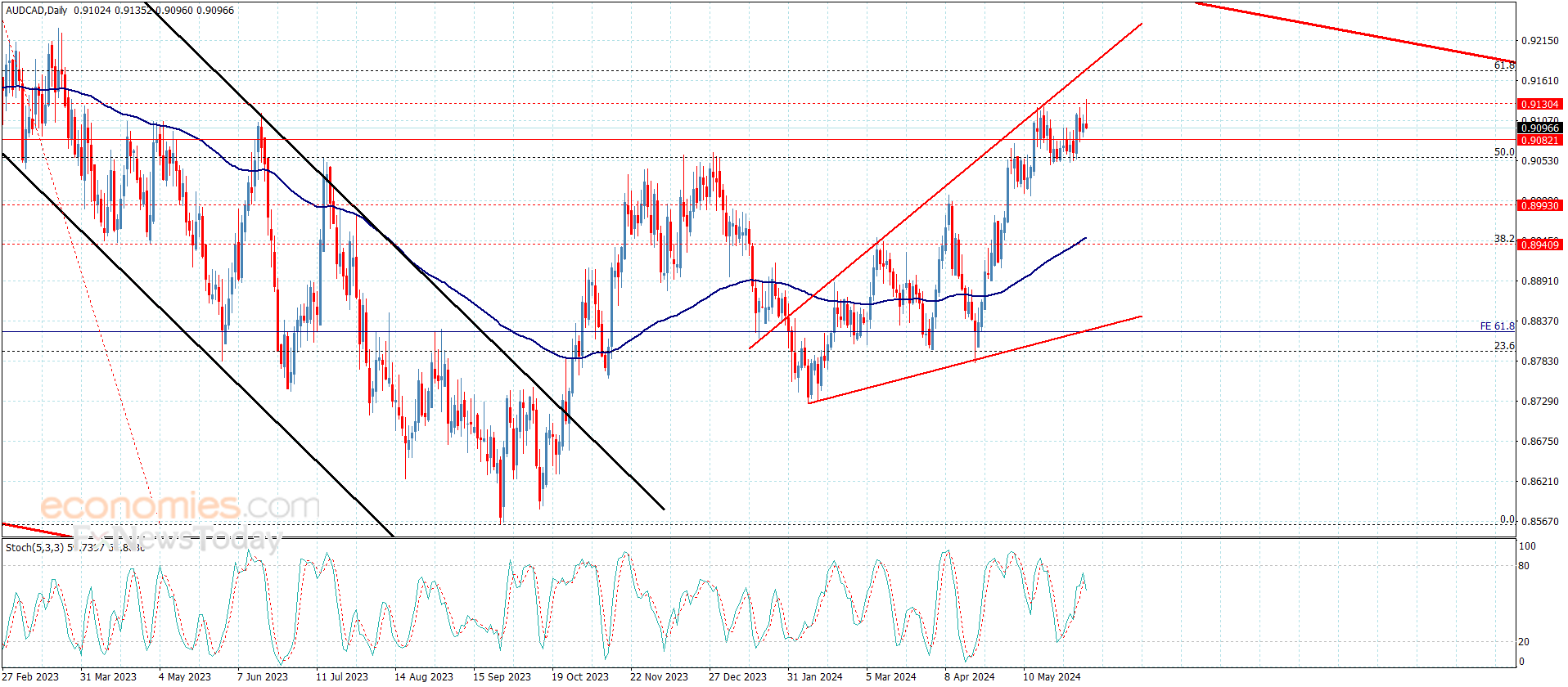
Task: Click the 31 Jan 2024 date label
Action: 814,676
